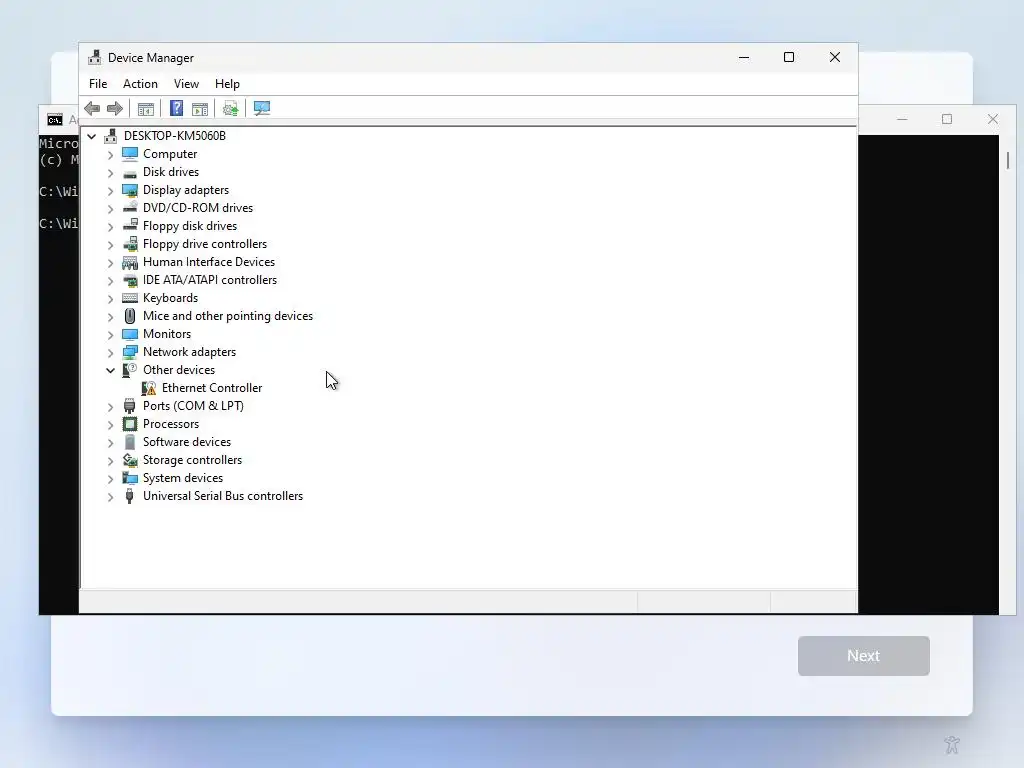Expand the Disk drives category
Image resolution: width=1024 pixels, height=768 pixels.
(110, 173)
